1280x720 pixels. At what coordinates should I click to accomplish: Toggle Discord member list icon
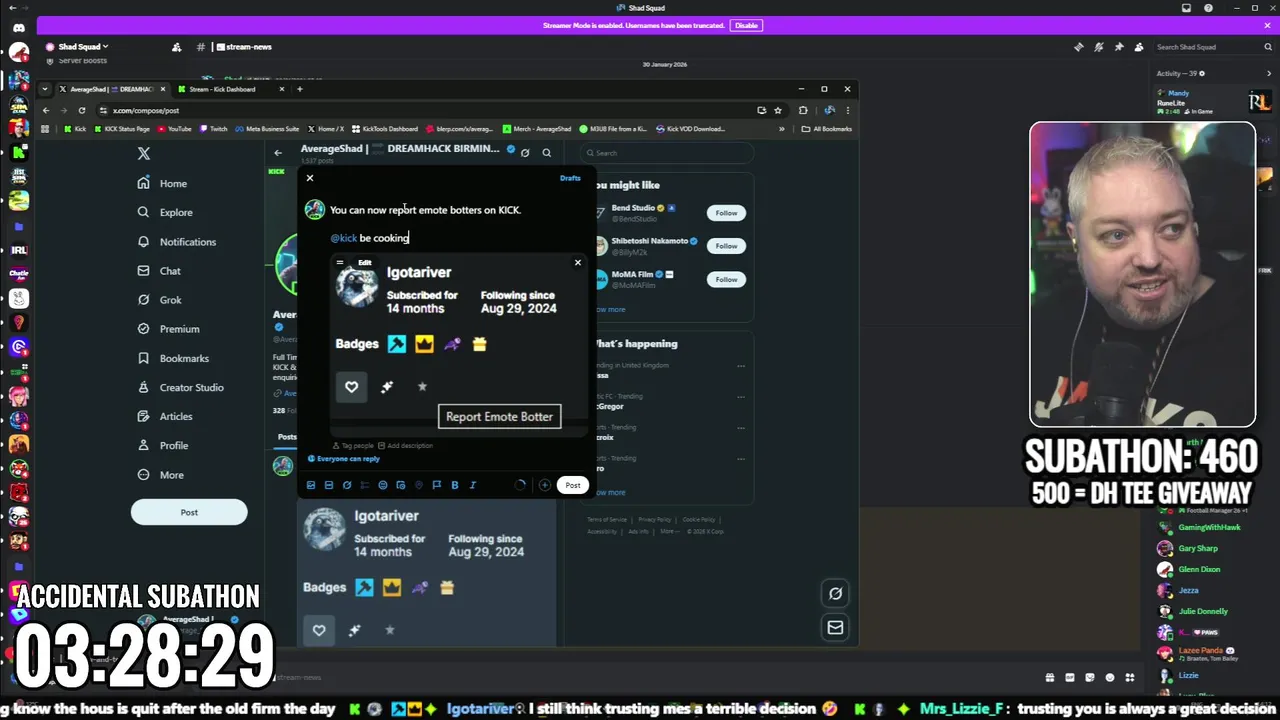point(1138,47)
